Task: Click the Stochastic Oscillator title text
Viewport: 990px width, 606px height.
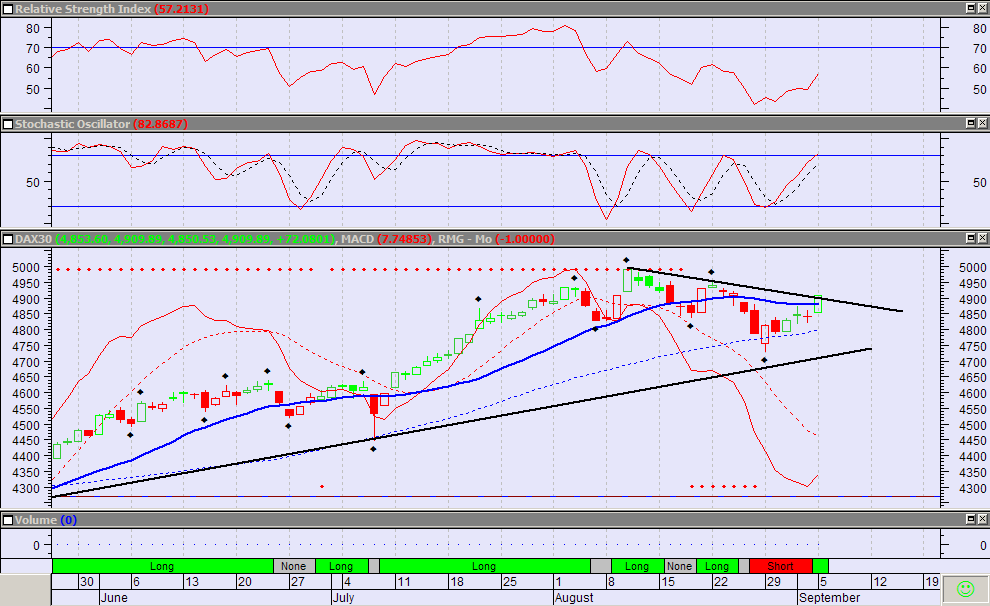Action: (72, 124)
